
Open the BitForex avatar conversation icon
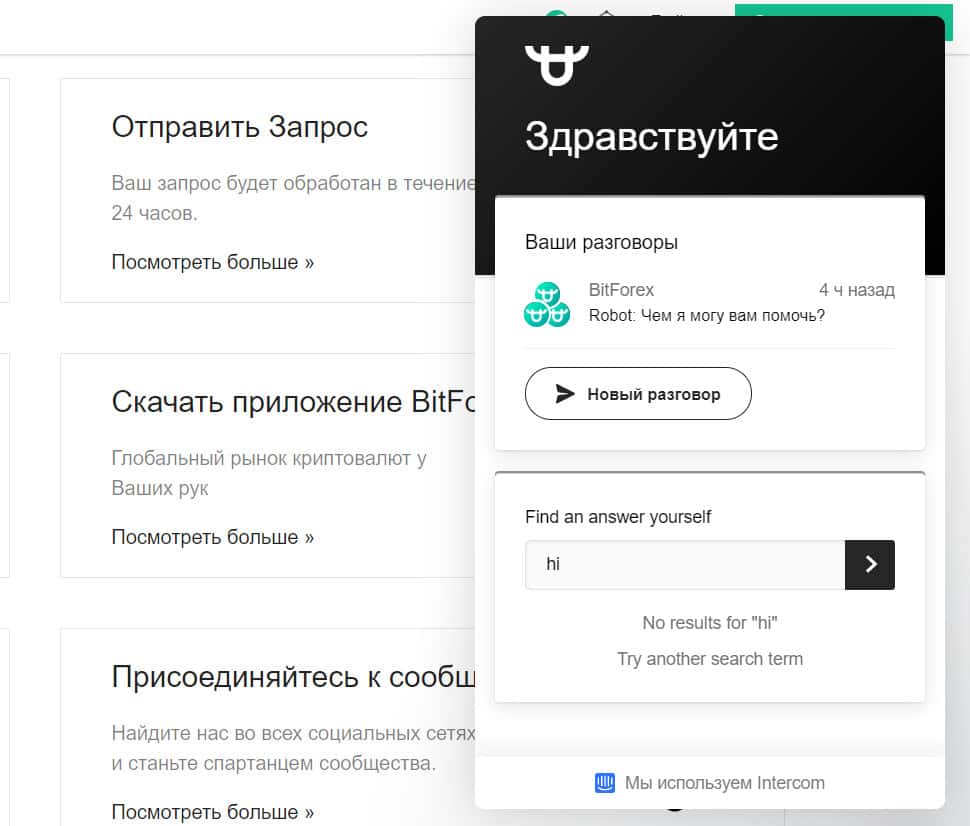pyautogui.click(x=547, y=304)
